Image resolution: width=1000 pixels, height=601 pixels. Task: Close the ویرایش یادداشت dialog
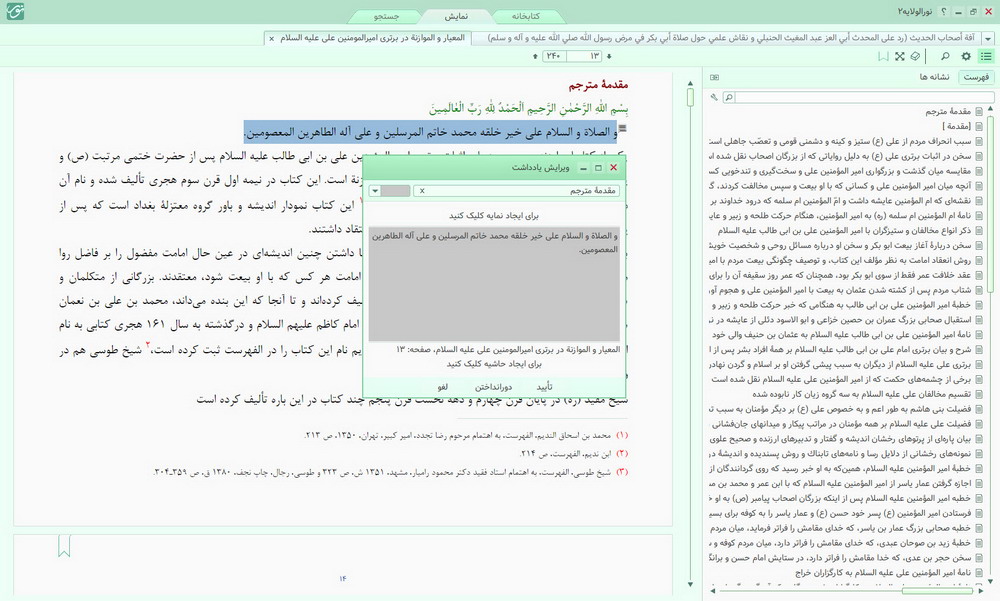pyautogui.click(x=614, y=168)
